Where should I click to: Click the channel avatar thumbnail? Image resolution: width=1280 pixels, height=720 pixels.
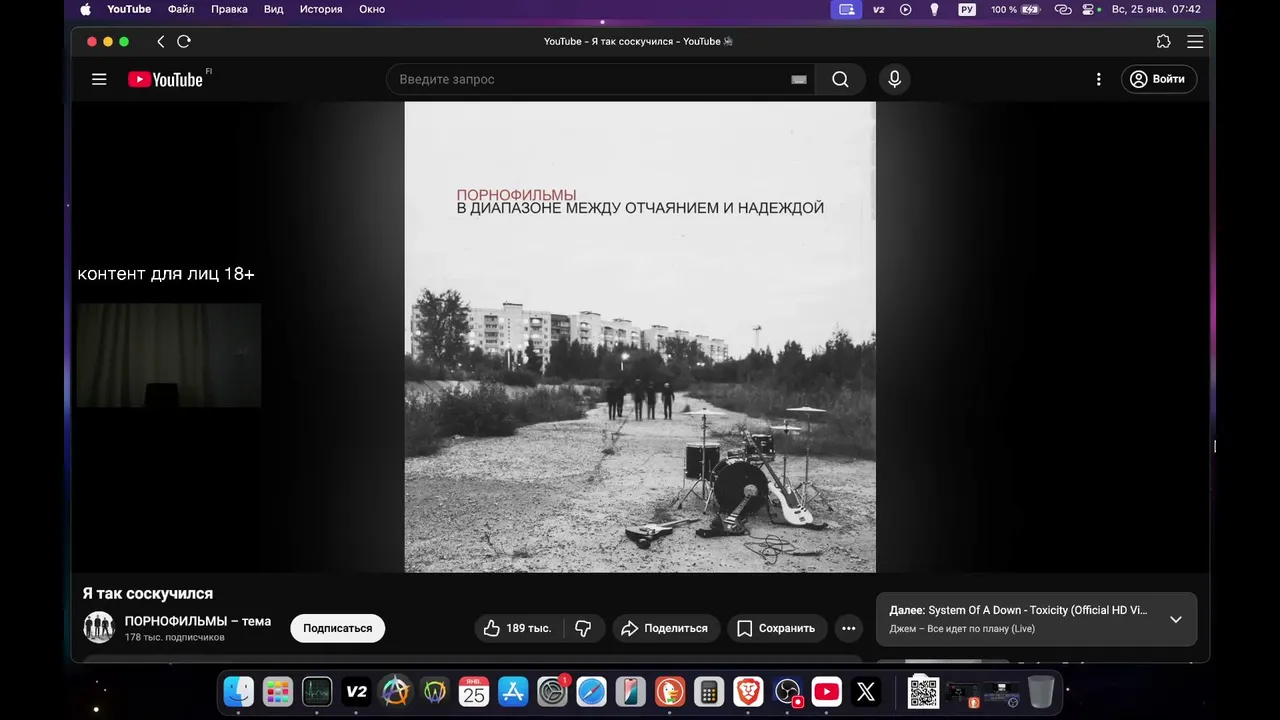point(99,627)
